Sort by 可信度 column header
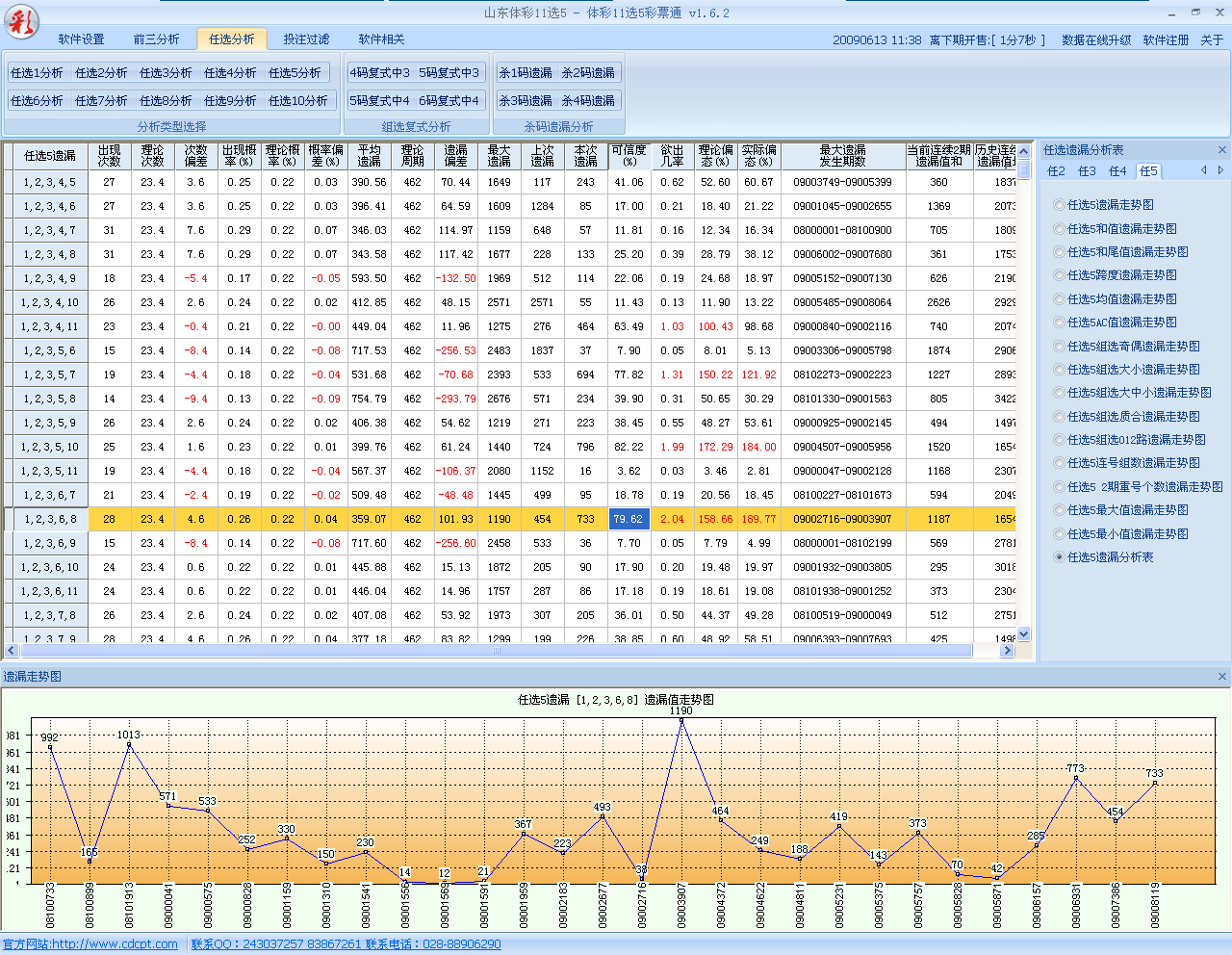 coord(629,156)
